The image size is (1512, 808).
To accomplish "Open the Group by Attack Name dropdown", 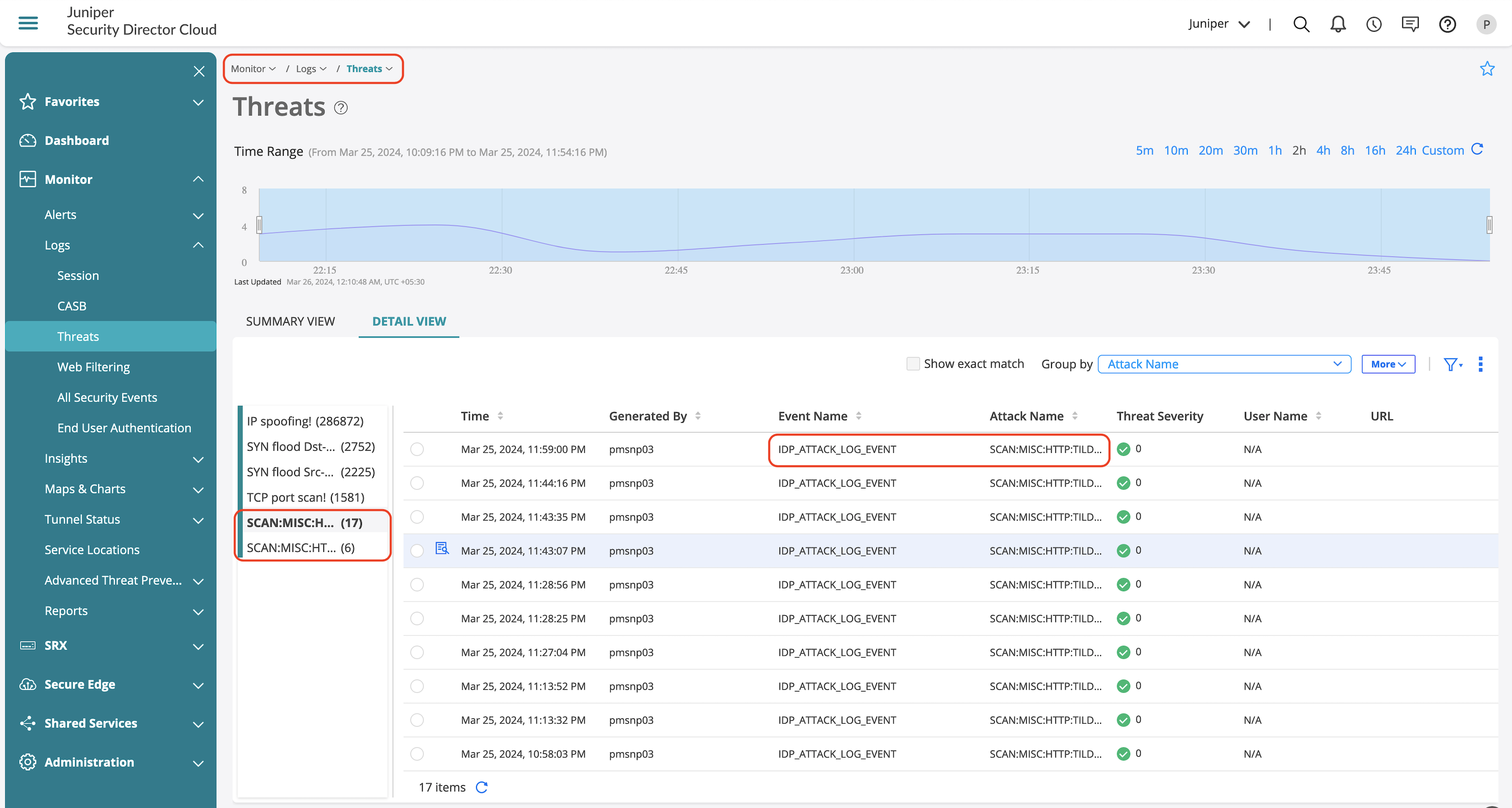I will point(1224,364).
